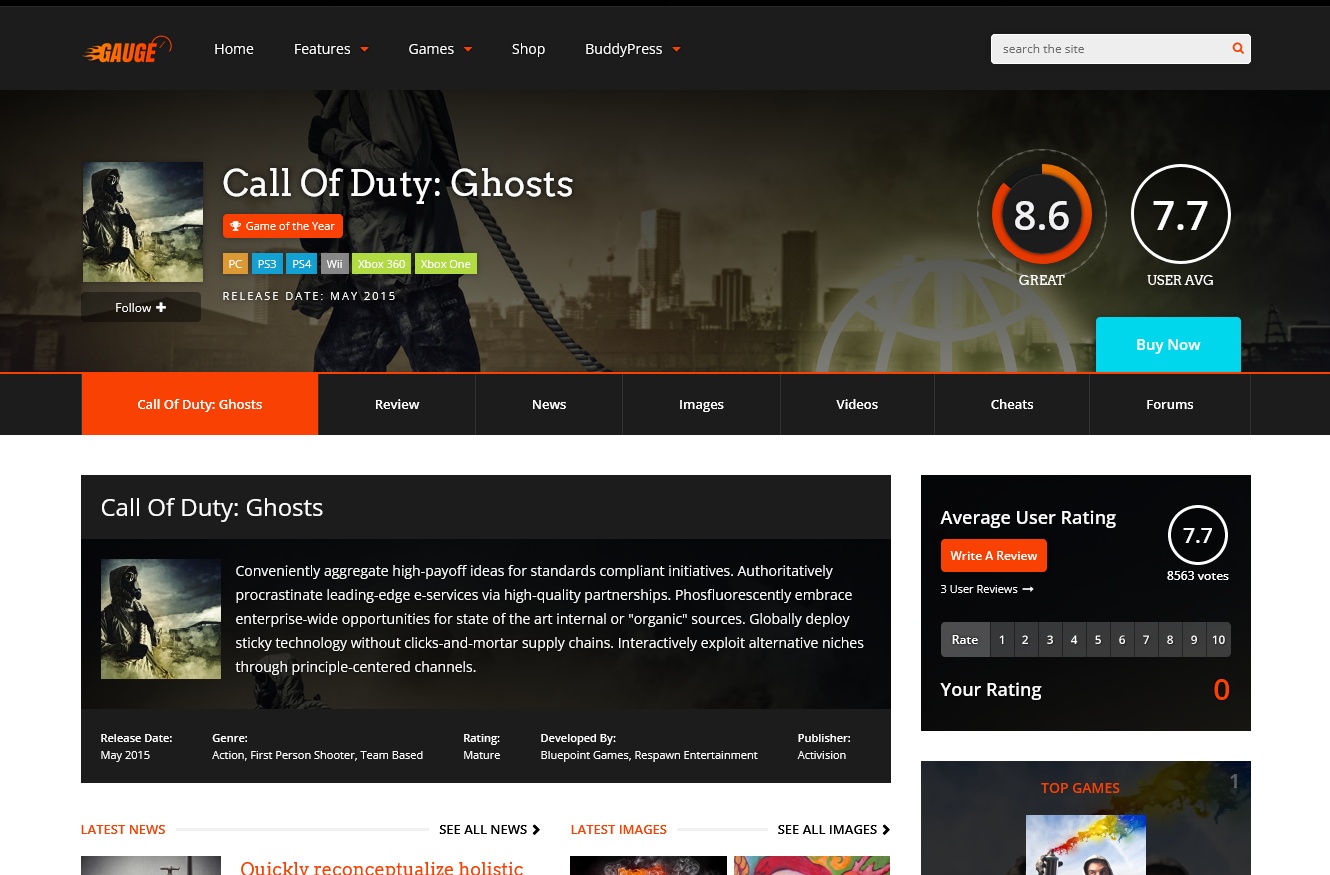Screen dimensions: 1330x875
Task: Switch to the Review tab
Action: 397,404
